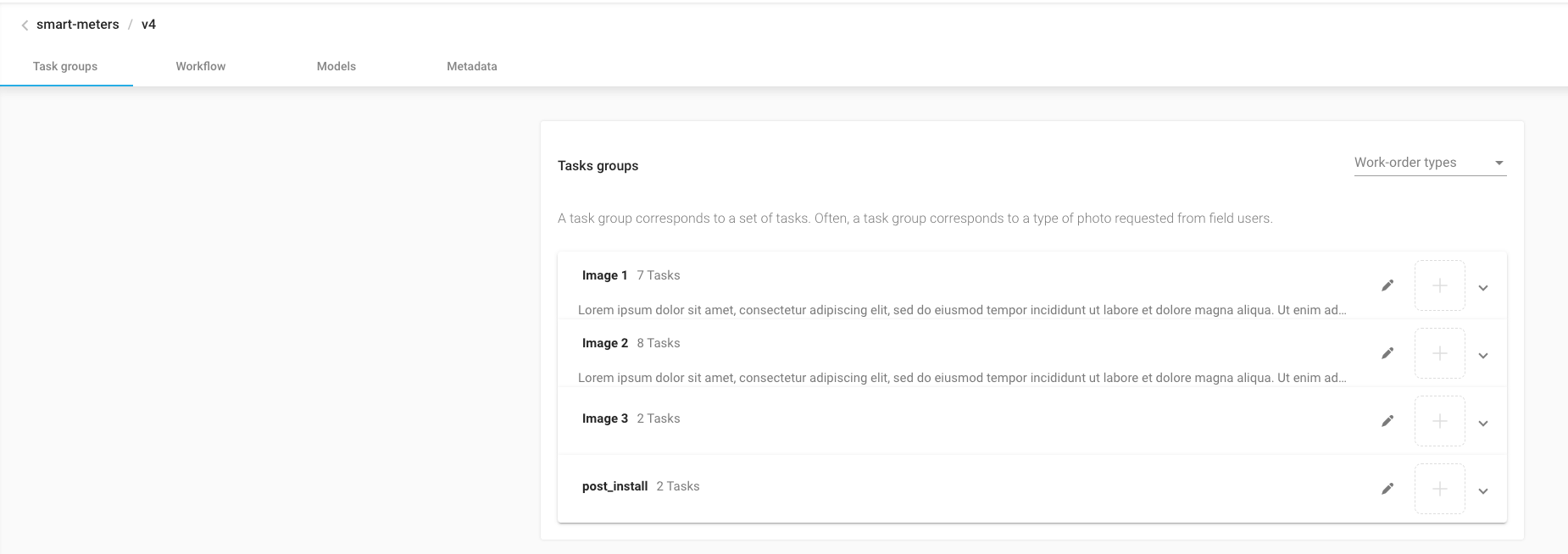Click the pencil icon for Image 3

click(x=1387, y=421)
